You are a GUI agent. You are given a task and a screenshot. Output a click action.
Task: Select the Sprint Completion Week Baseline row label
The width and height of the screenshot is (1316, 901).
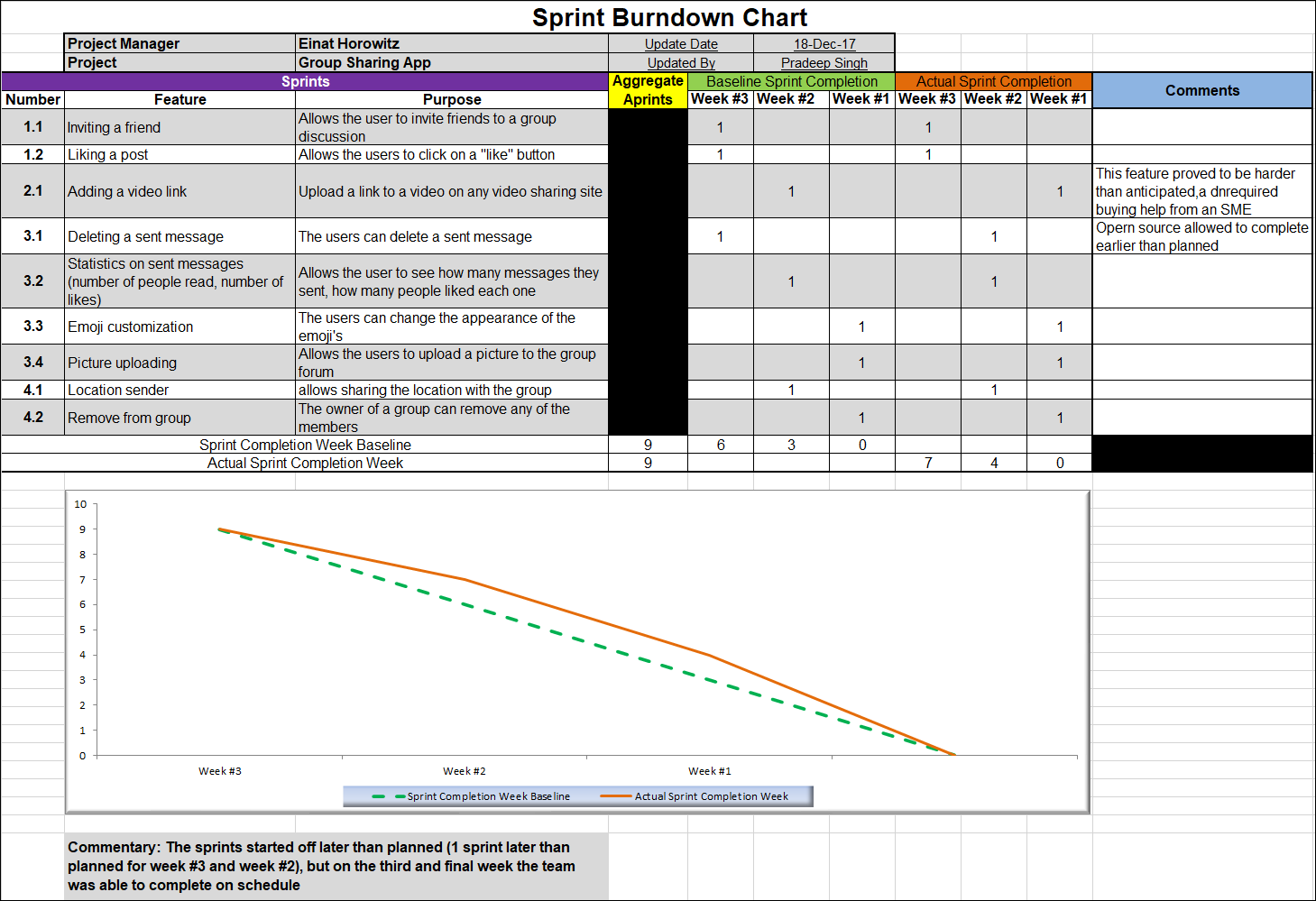click(x=306, y=445)
